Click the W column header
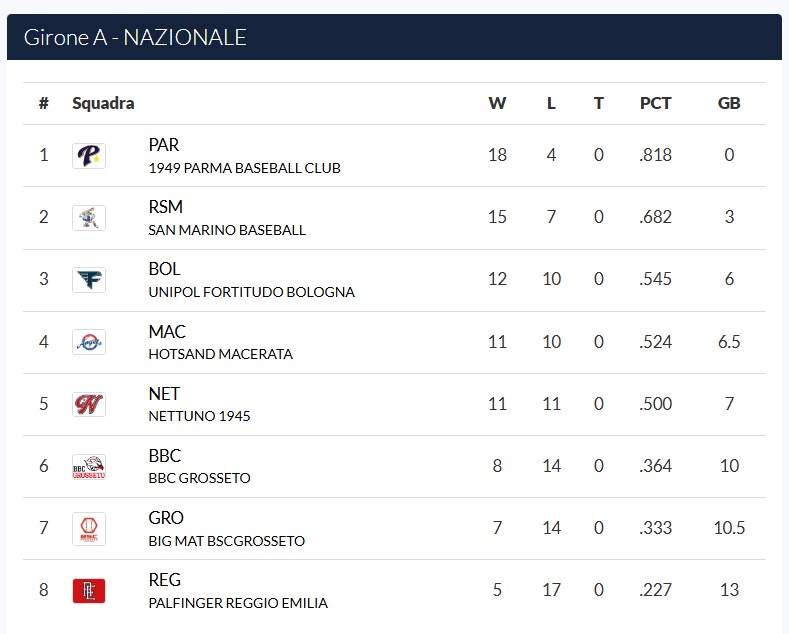 (497, 103)
